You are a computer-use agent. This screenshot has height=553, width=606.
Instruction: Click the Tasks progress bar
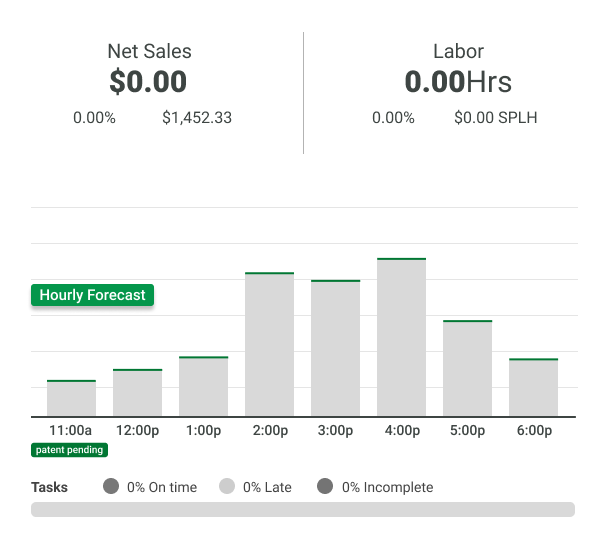302,510
